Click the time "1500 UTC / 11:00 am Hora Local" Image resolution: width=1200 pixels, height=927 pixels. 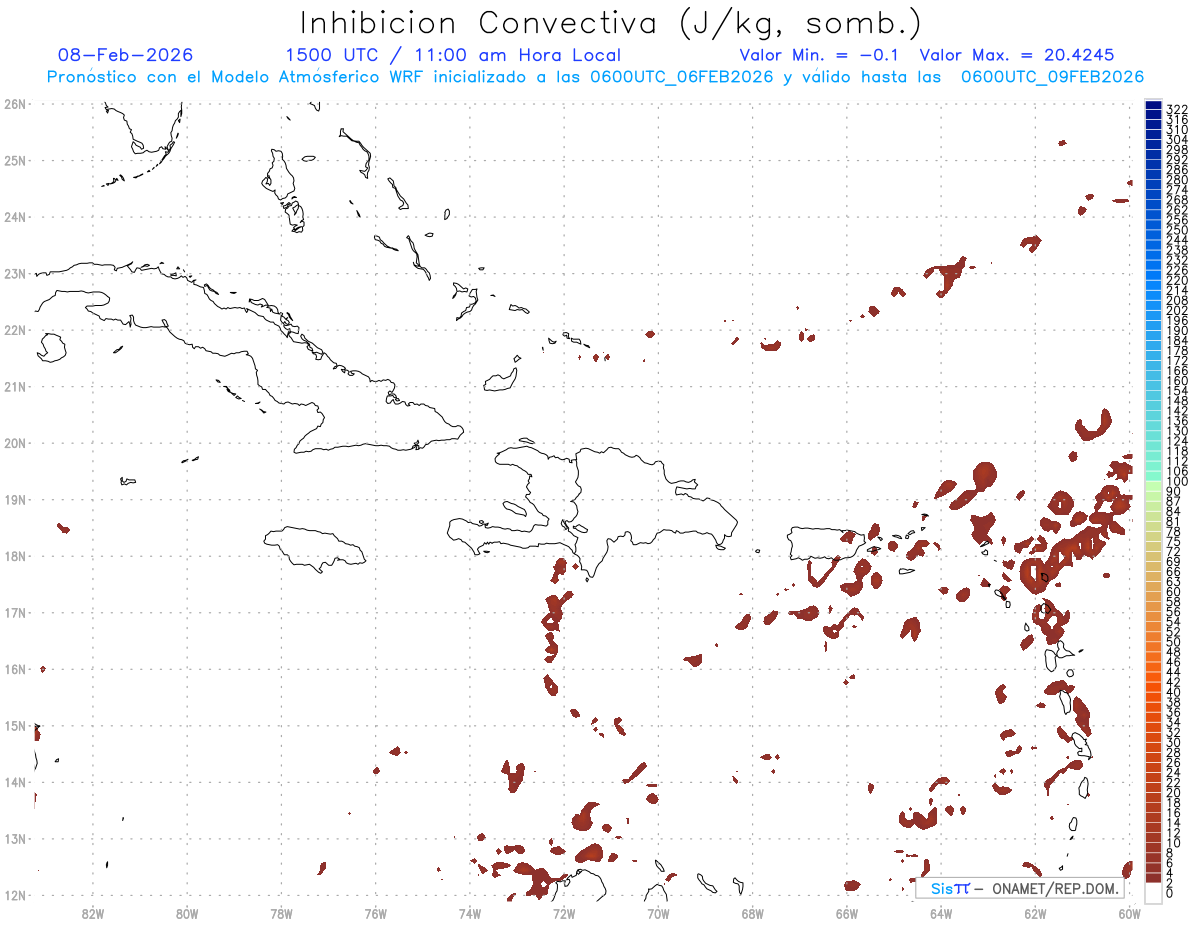453,55
